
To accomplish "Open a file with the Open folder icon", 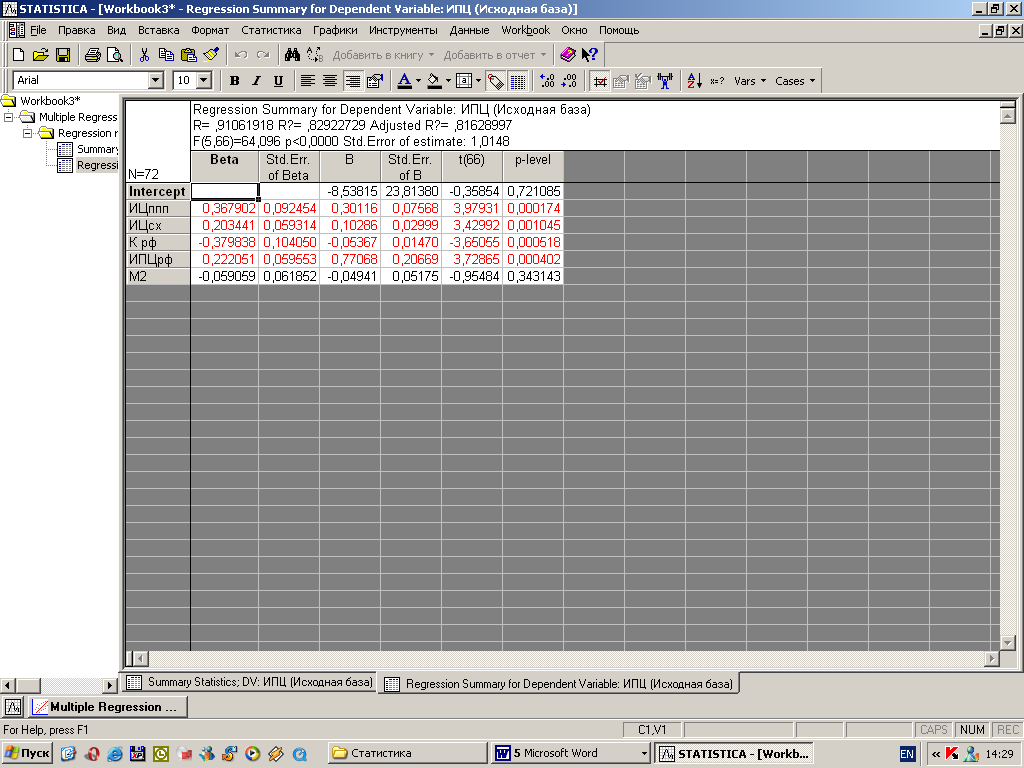I will click(x=40, y=55).
